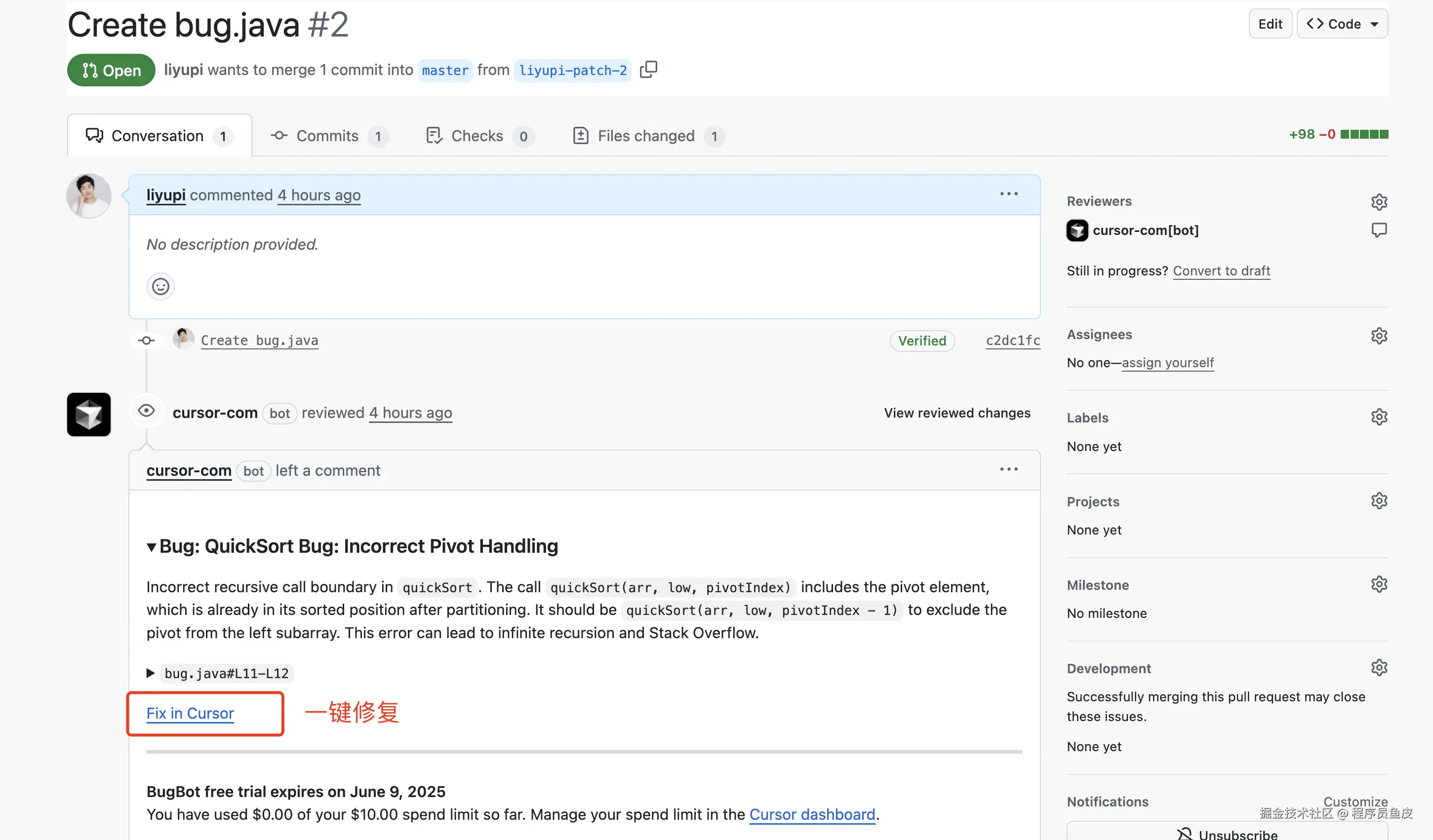Open Assignees settings gear

[x=1379, y=335]
